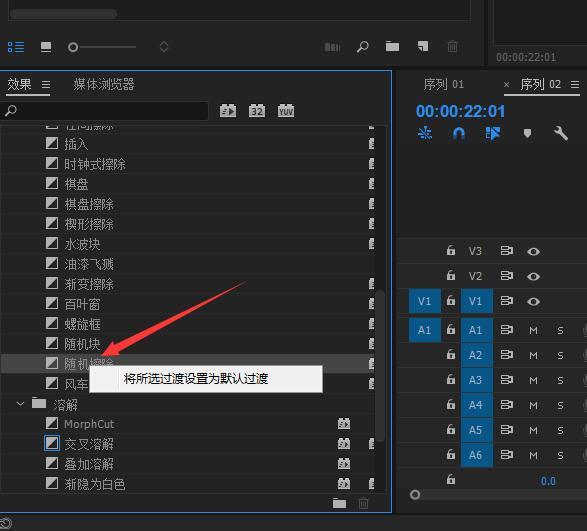Image resolution: width=587 pixels, height=531 pixels.
Task: Hide track V1 output with eye icon
Action: (x=533, y=301)
